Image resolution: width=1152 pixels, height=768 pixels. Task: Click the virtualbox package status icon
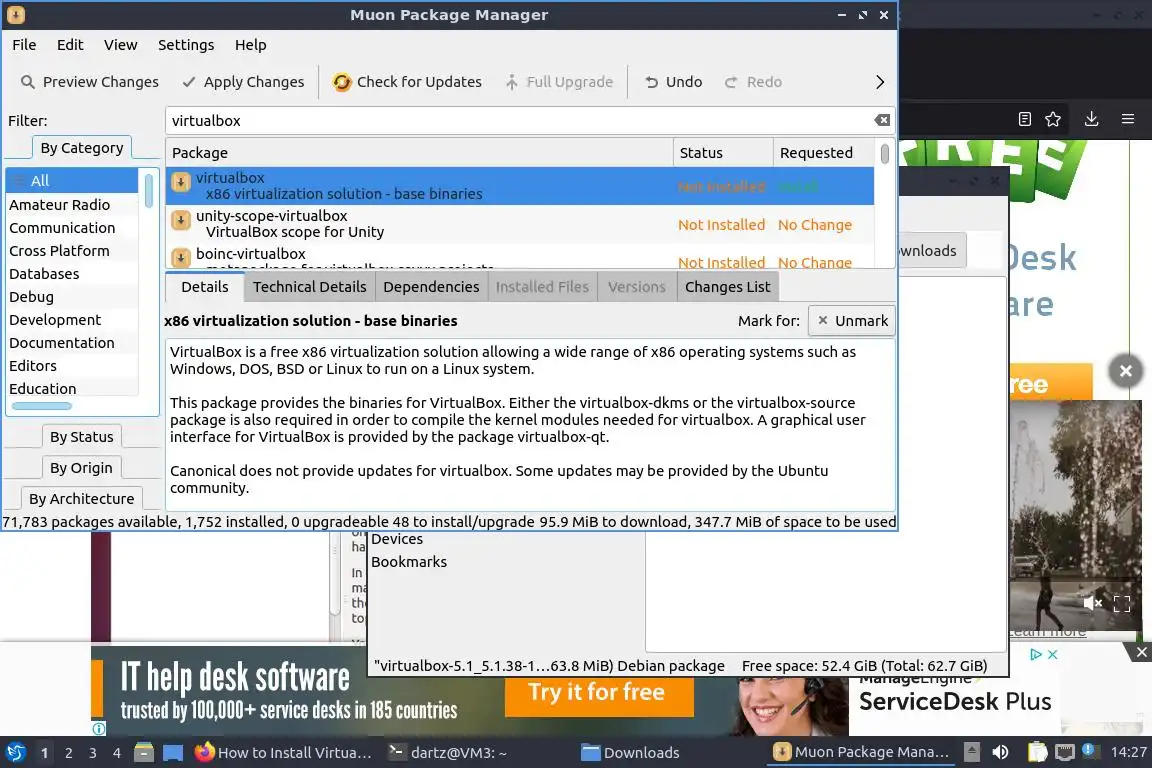[181, 182]
